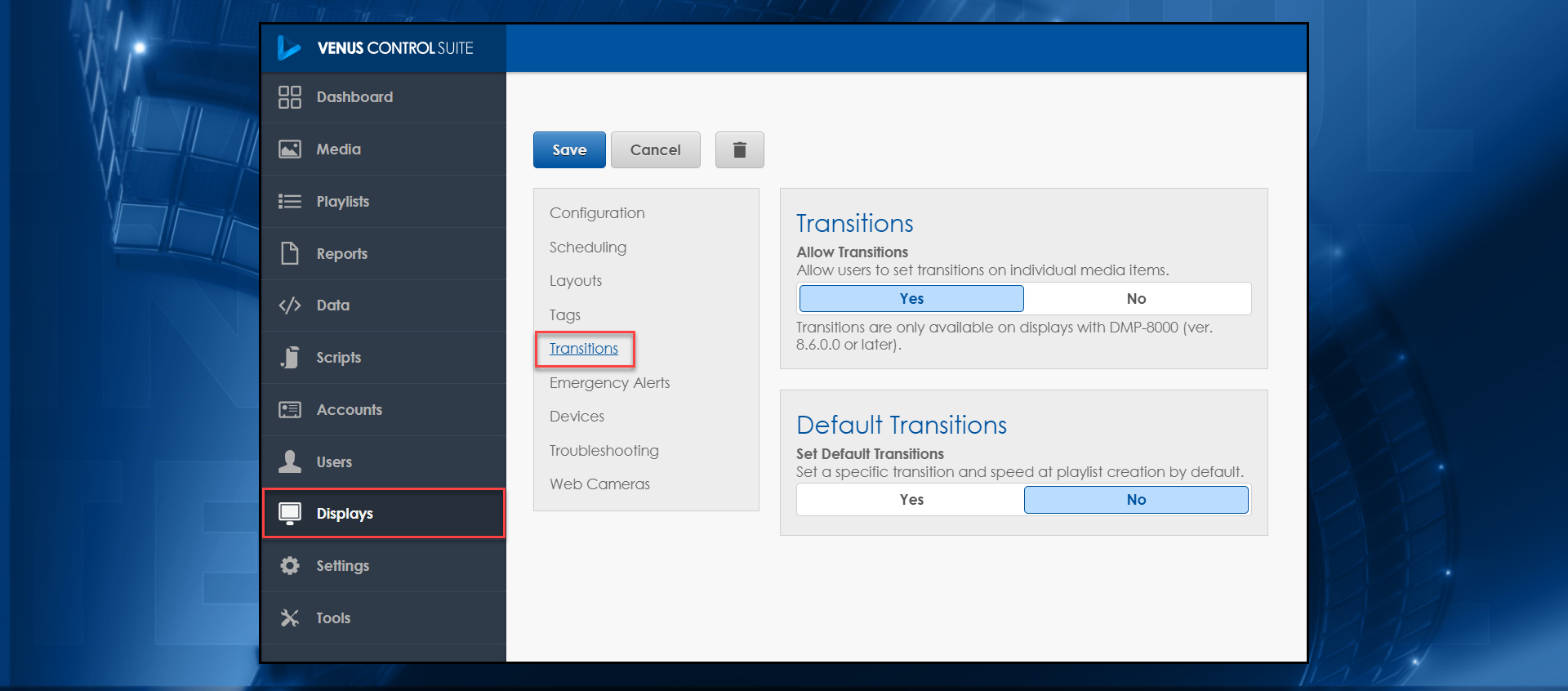Open the Dashboard menu item
1568x691 pixels.
(x=384, y=97)
